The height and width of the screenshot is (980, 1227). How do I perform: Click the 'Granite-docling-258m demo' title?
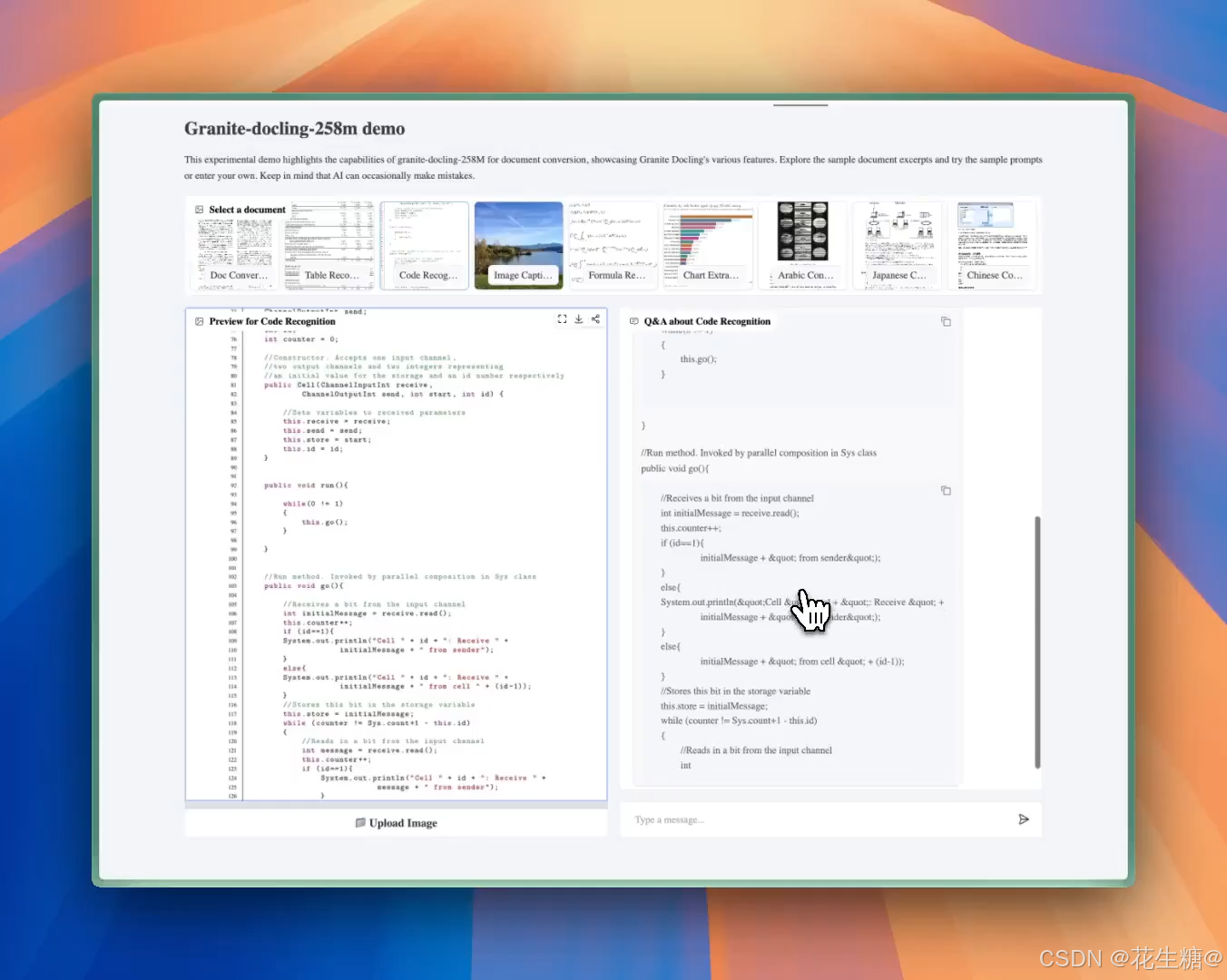(294, 129)
